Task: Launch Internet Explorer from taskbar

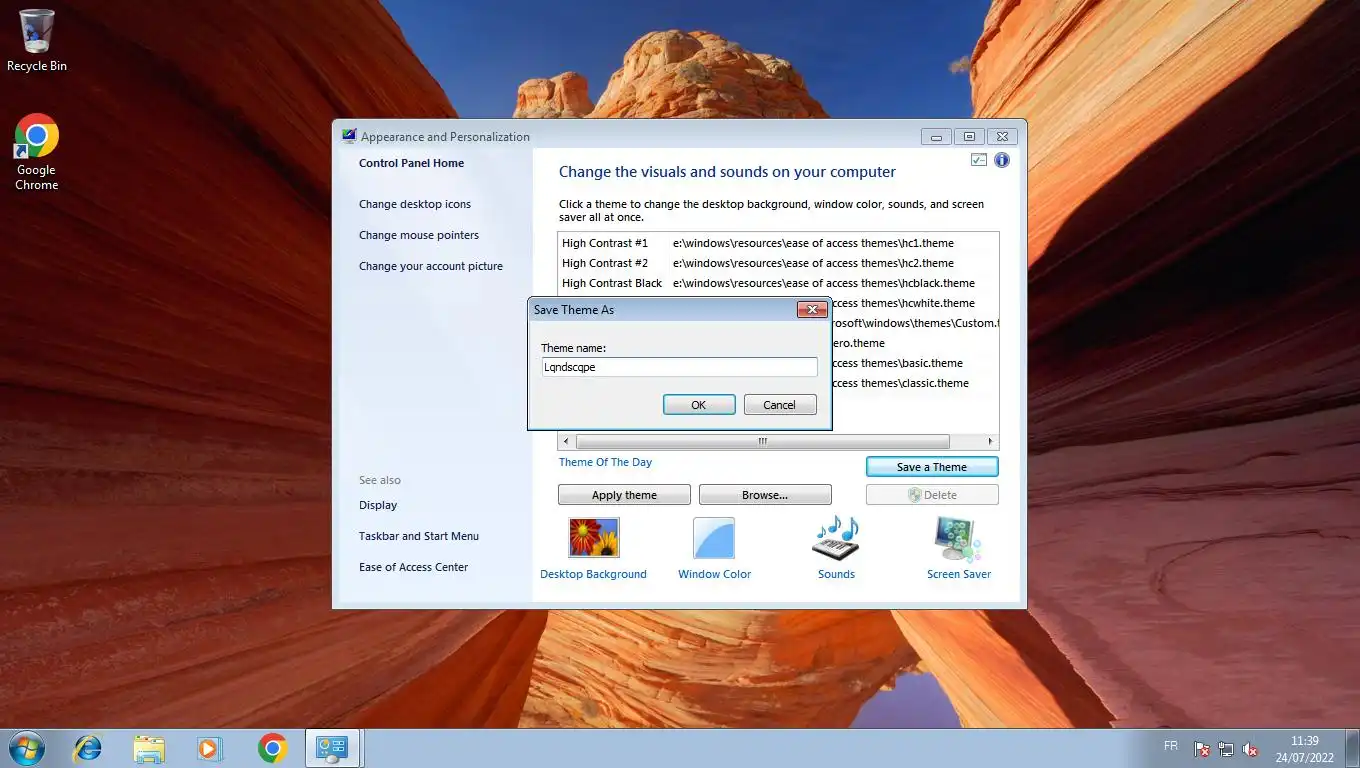Action: 88,748
